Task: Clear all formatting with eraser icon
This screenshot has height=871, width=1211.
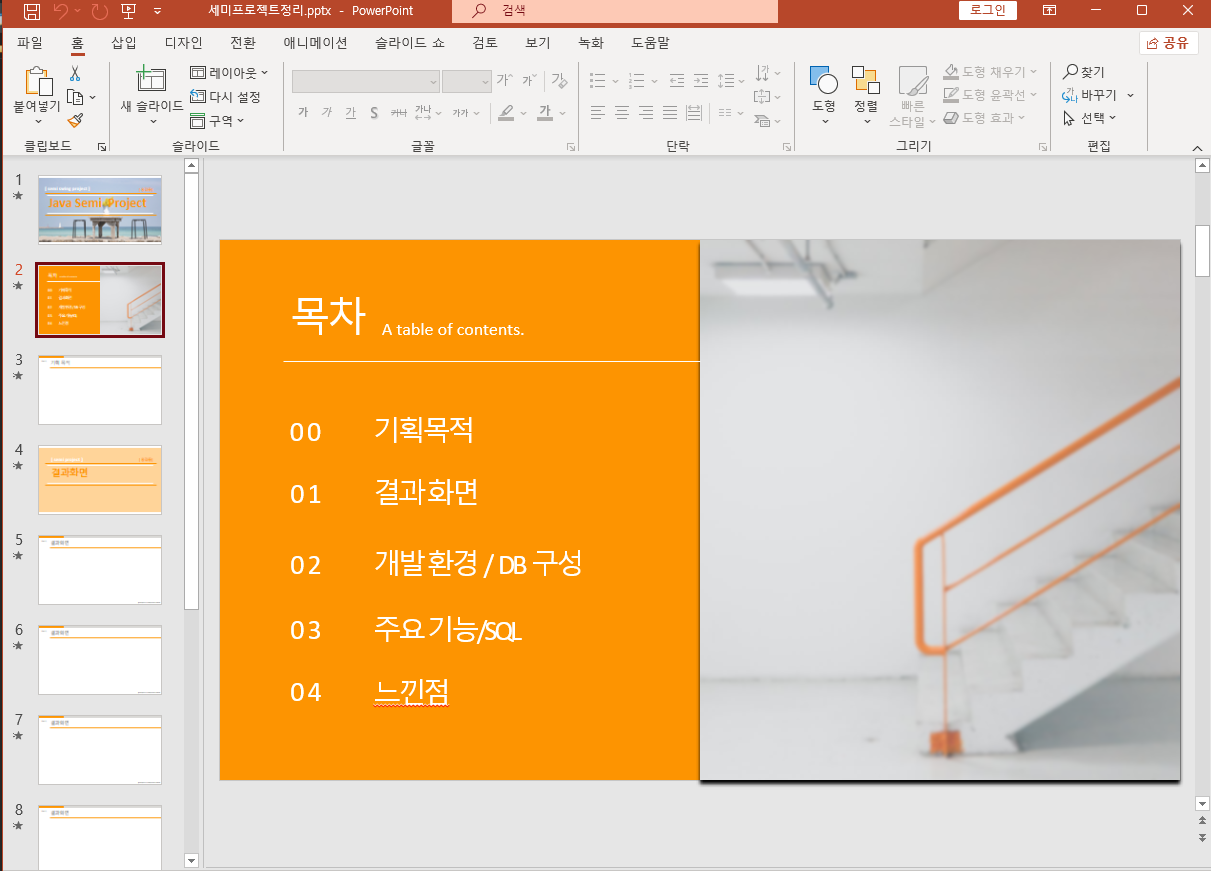Action: 559,81
